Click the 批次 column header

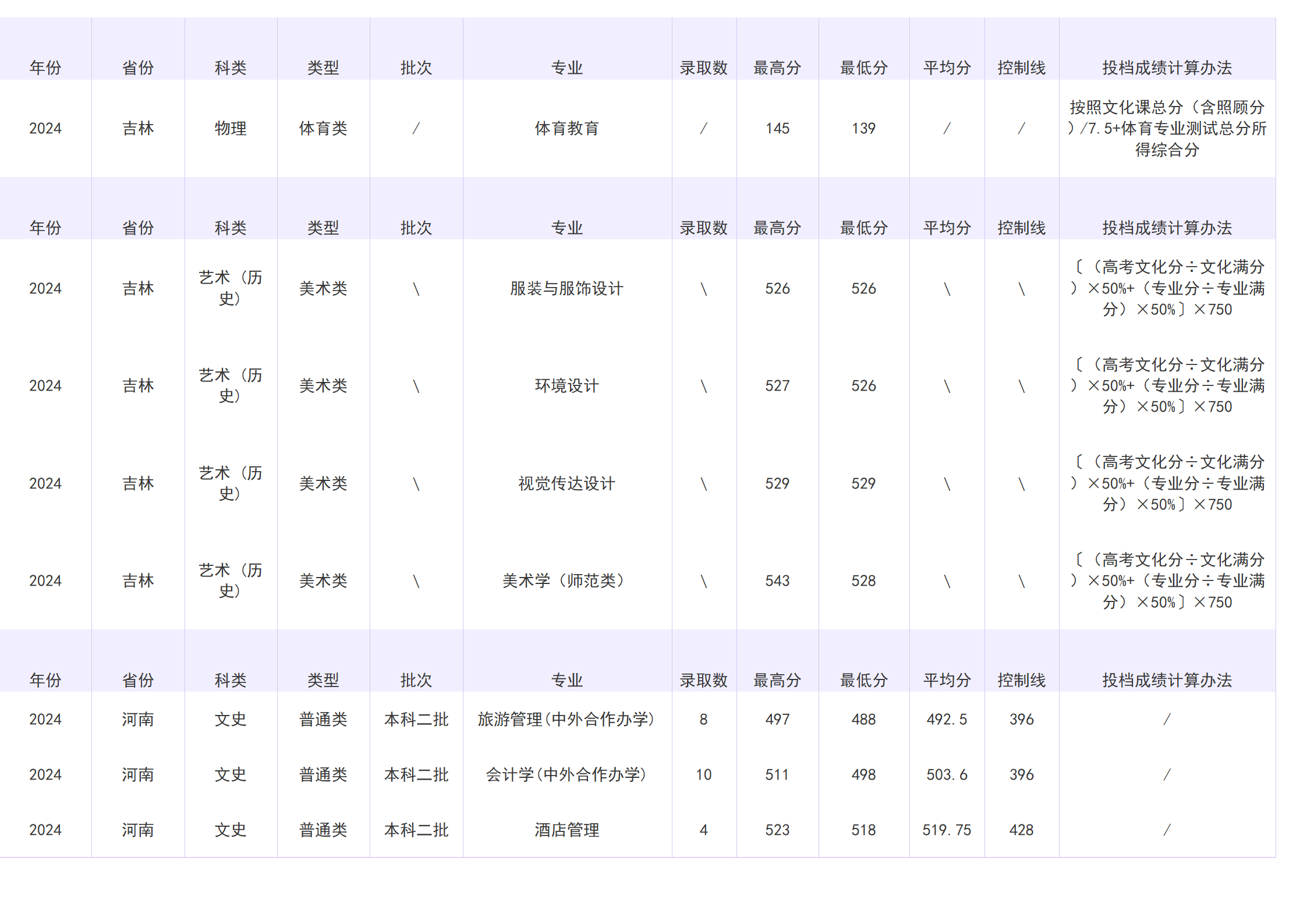pos(416,67)
